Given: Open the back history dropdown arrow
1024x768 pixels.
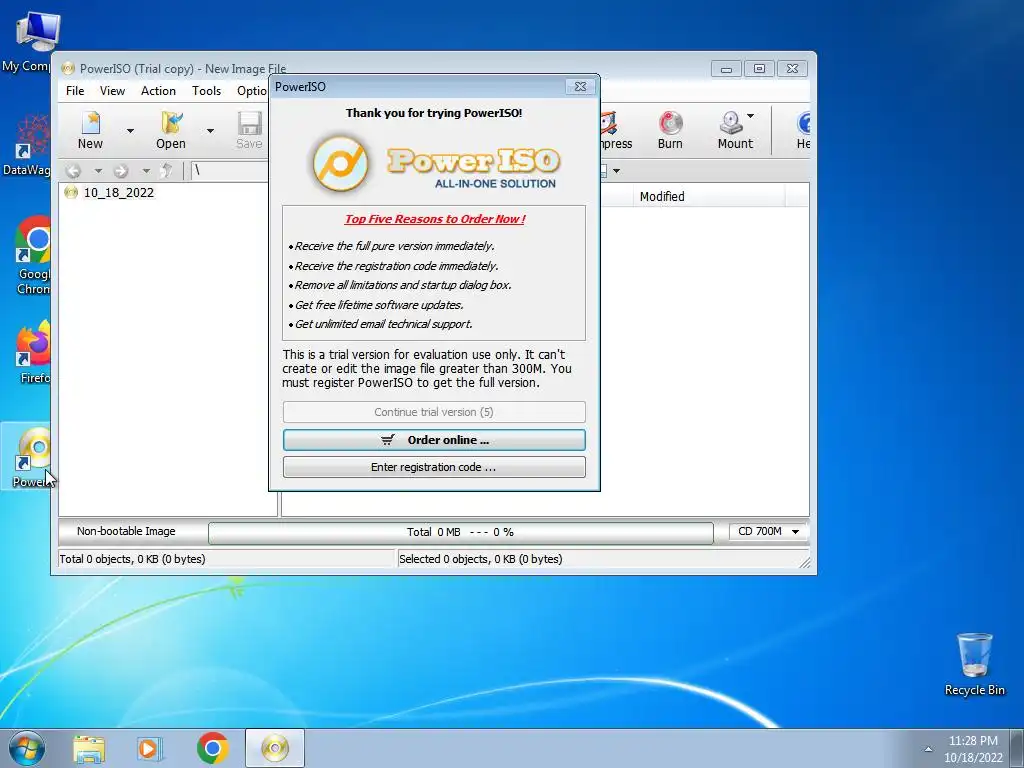Looking at the screenshot, I should coord(98,171).
